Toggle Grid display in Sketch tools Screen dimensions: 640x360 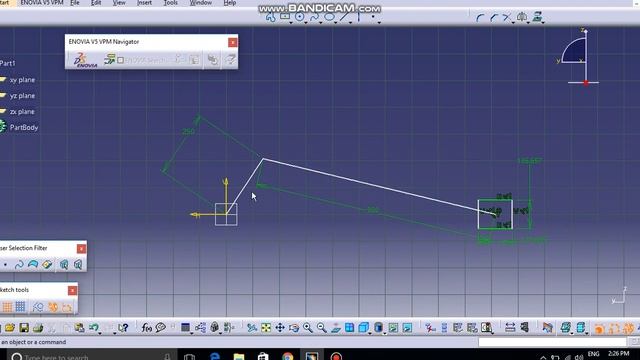7,307
